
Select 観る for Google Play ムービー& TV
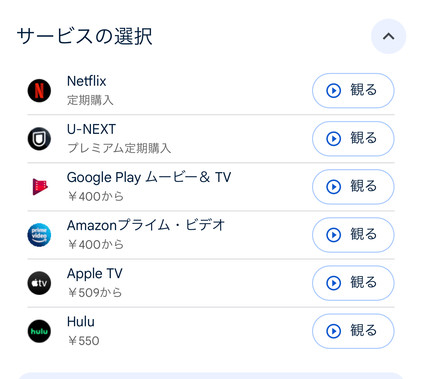pos(353,187)
